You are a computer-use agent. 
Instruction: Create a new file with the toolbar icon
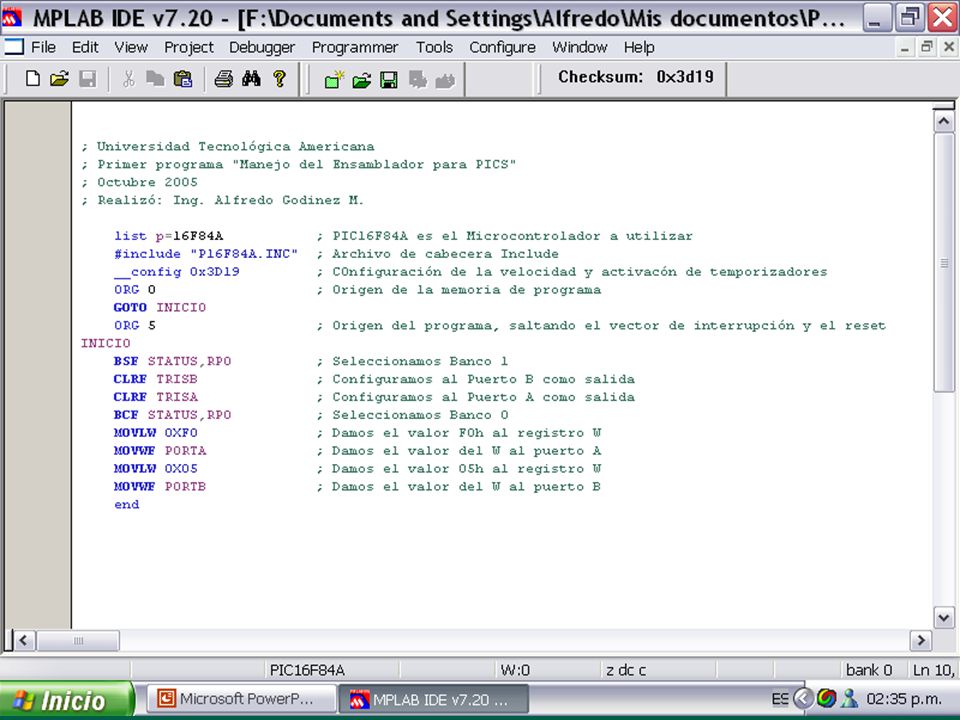point(32,78)
